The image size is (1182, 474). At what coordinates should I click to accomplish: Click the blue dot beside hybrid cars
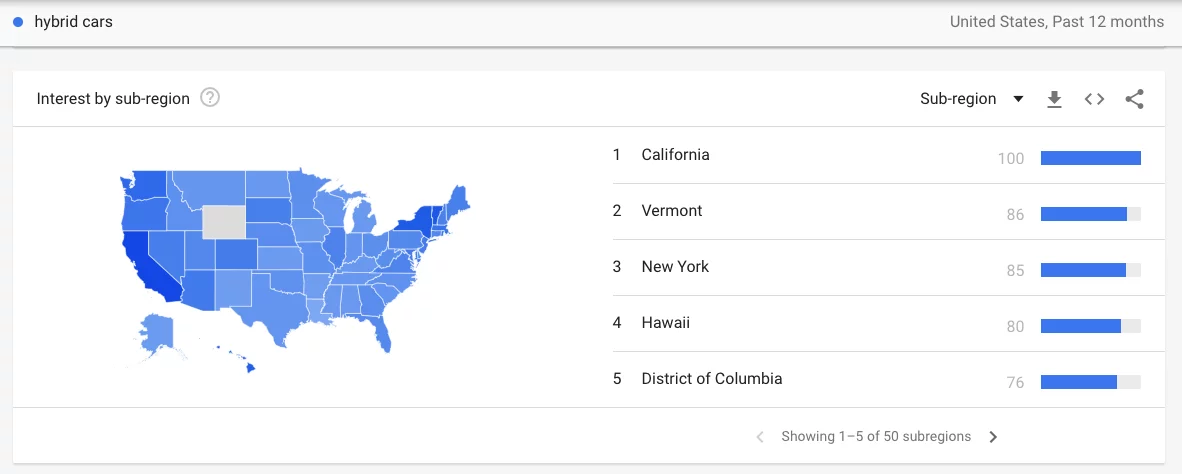pyautogui.click(x=18, y=21)
